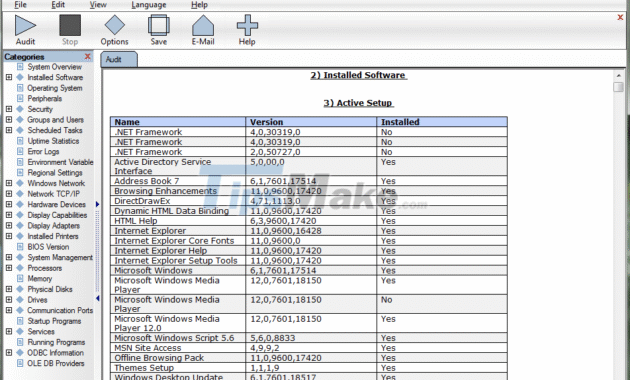630x380 pixels.
Task: Click the right-pointing panel splitter arrow
Action: pyautogui.click(x=98, y=204)
